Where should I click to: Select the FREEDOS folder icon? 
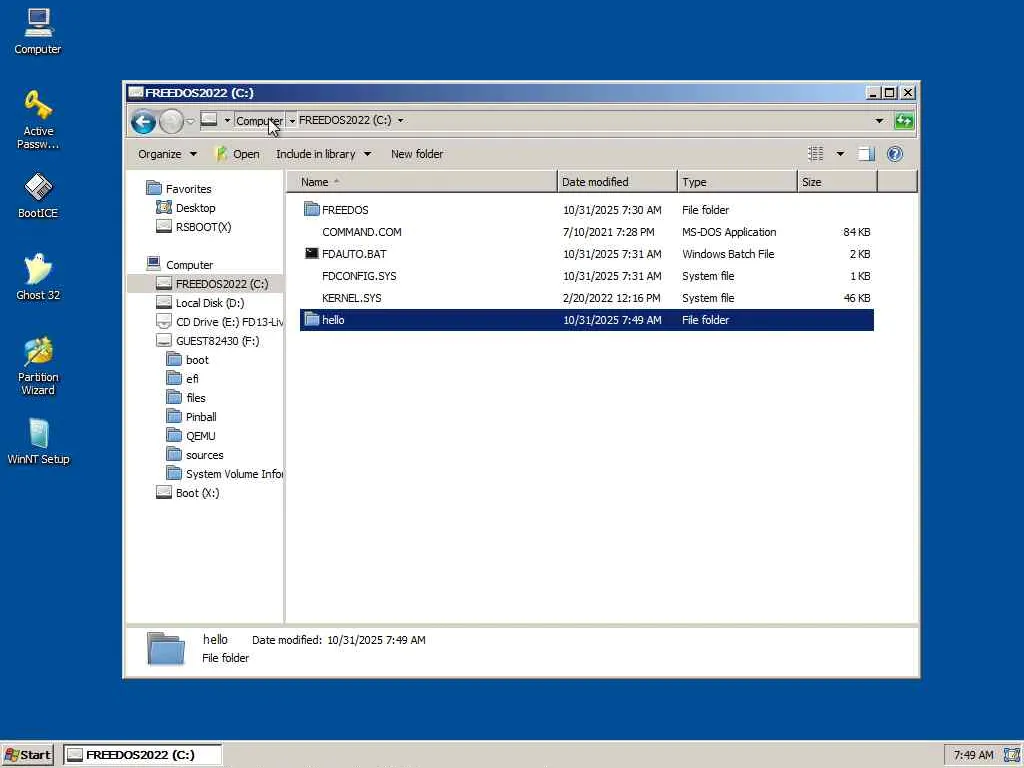click(x=312, y=210)
